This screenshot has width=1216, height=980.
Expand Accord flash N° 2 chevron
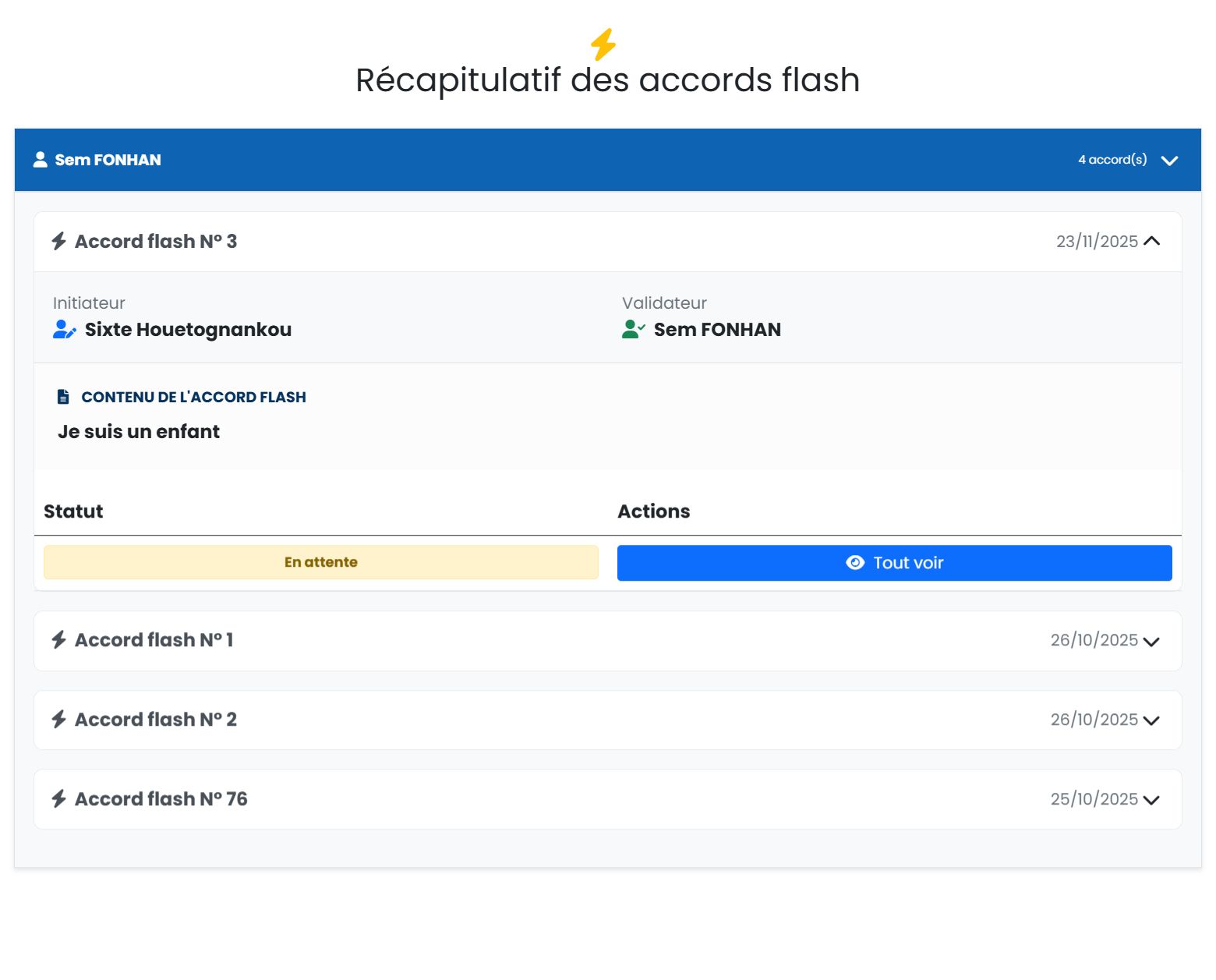1151,720
